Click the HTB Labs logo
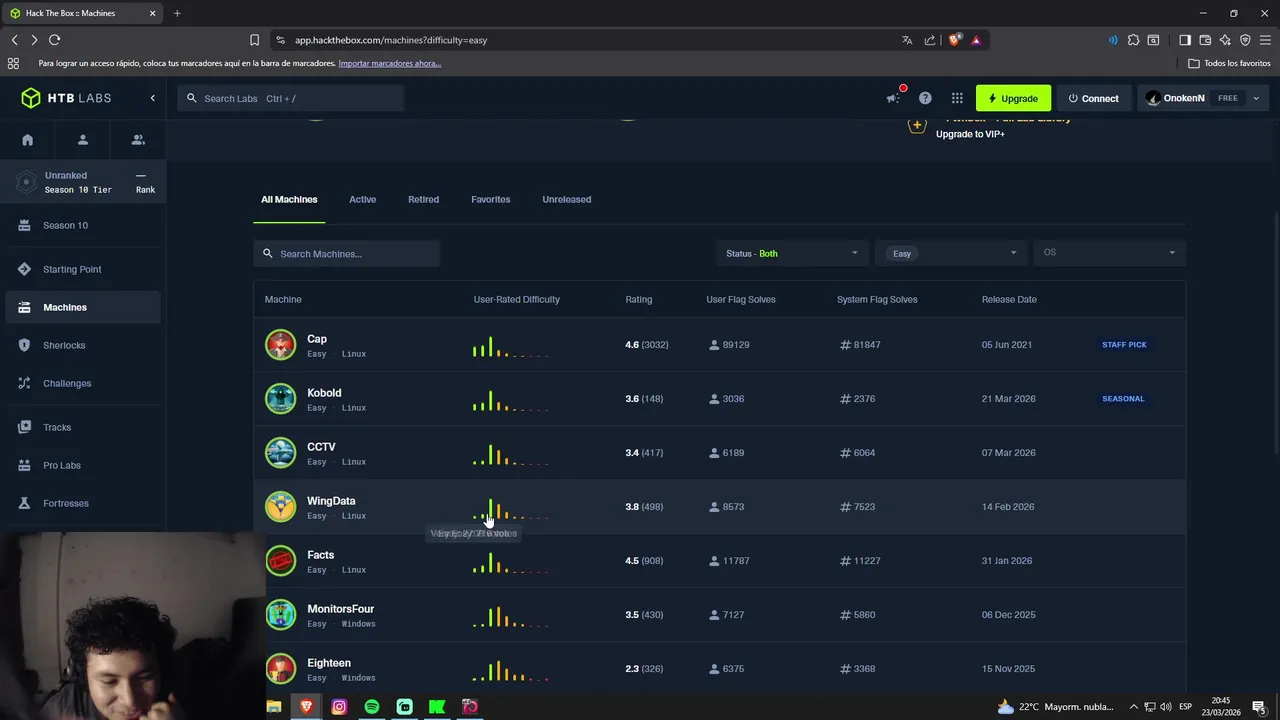The height and width of the screenshot is (720, 1280). pyautogui.click(x=66, y=98)
